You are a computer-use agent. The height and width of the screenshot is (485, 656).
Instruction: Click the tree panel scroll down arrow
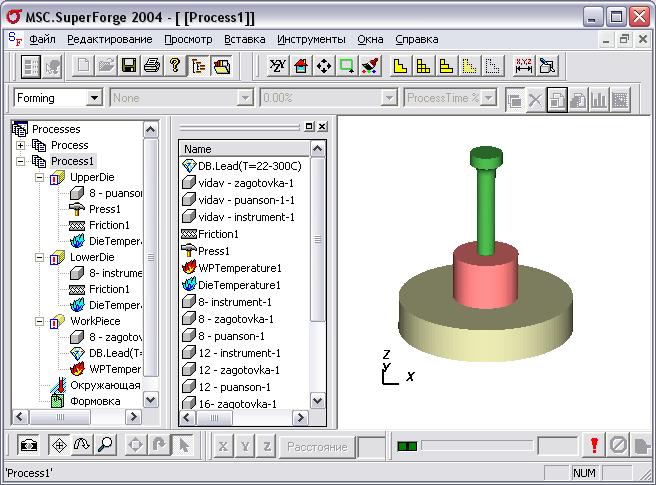pyautogui.click(x=151, y=400)
